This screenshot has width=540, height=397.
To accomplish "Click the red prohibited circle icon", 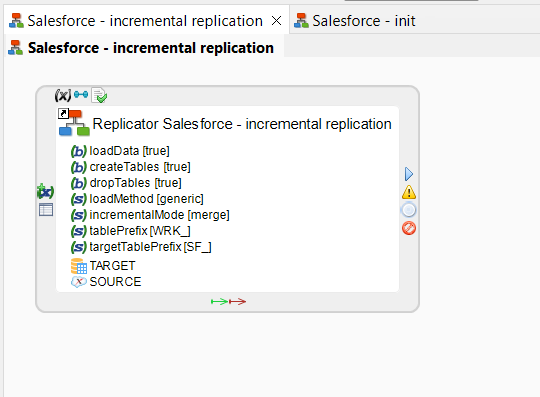I will click(409, 228).
